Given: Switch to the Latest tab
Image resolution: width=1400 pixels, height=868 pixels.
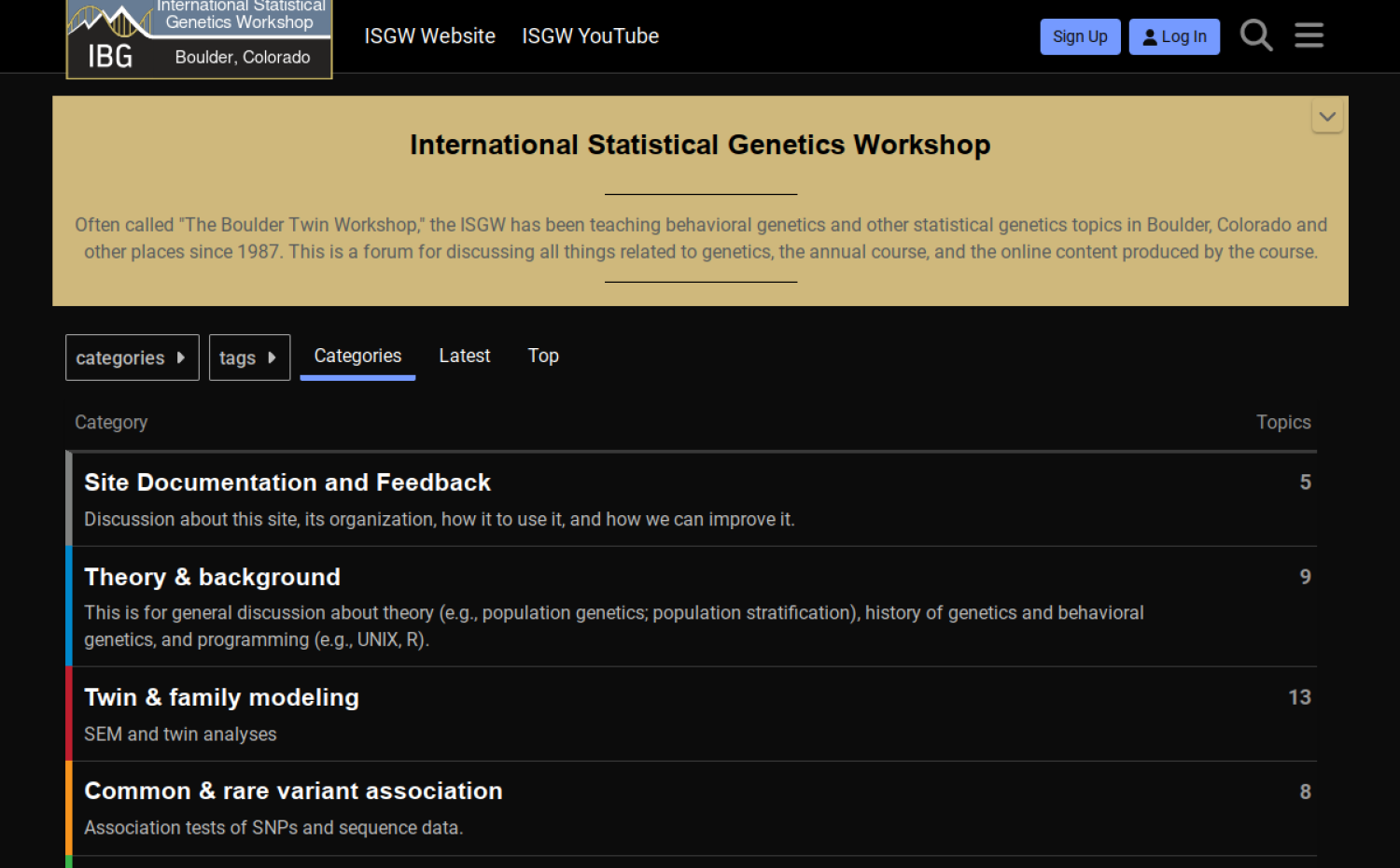Looking at the screenshot, I should [x=464, y=356].
